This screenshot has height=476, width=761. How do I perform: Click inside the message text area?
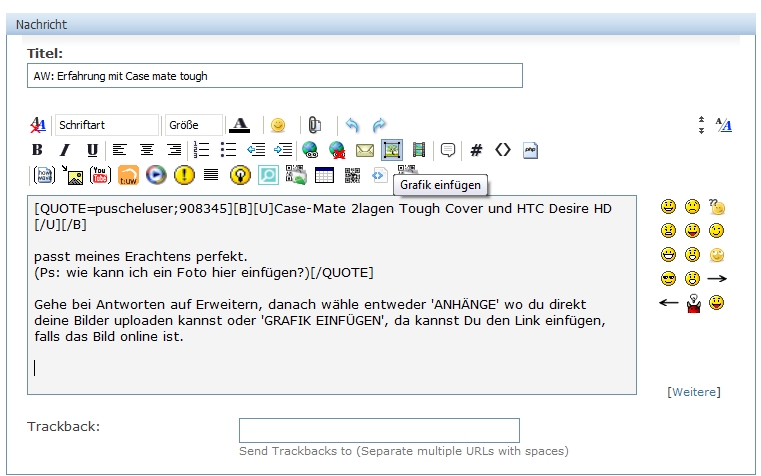tap(332, 295)
